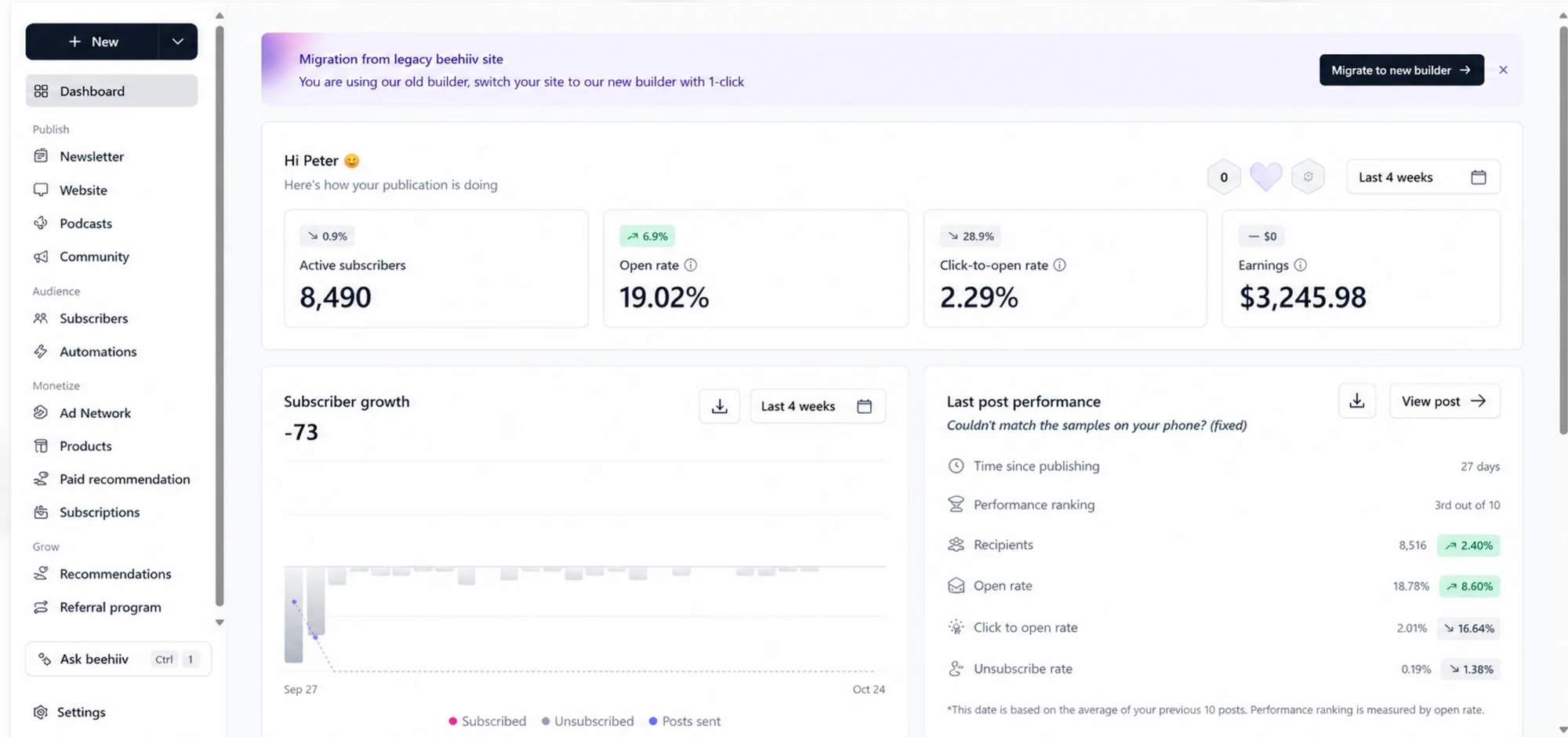Click the purple heart badge icon
Viewport: 1568px width, 737px height.
1265,176
